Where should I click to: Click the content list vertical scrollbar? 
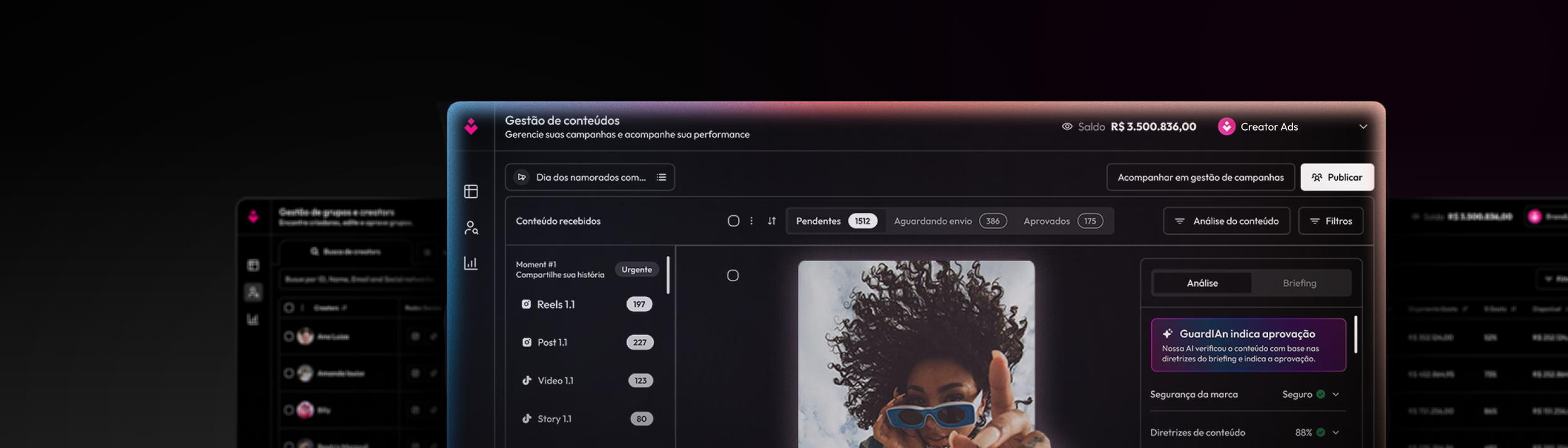point(668,275)
